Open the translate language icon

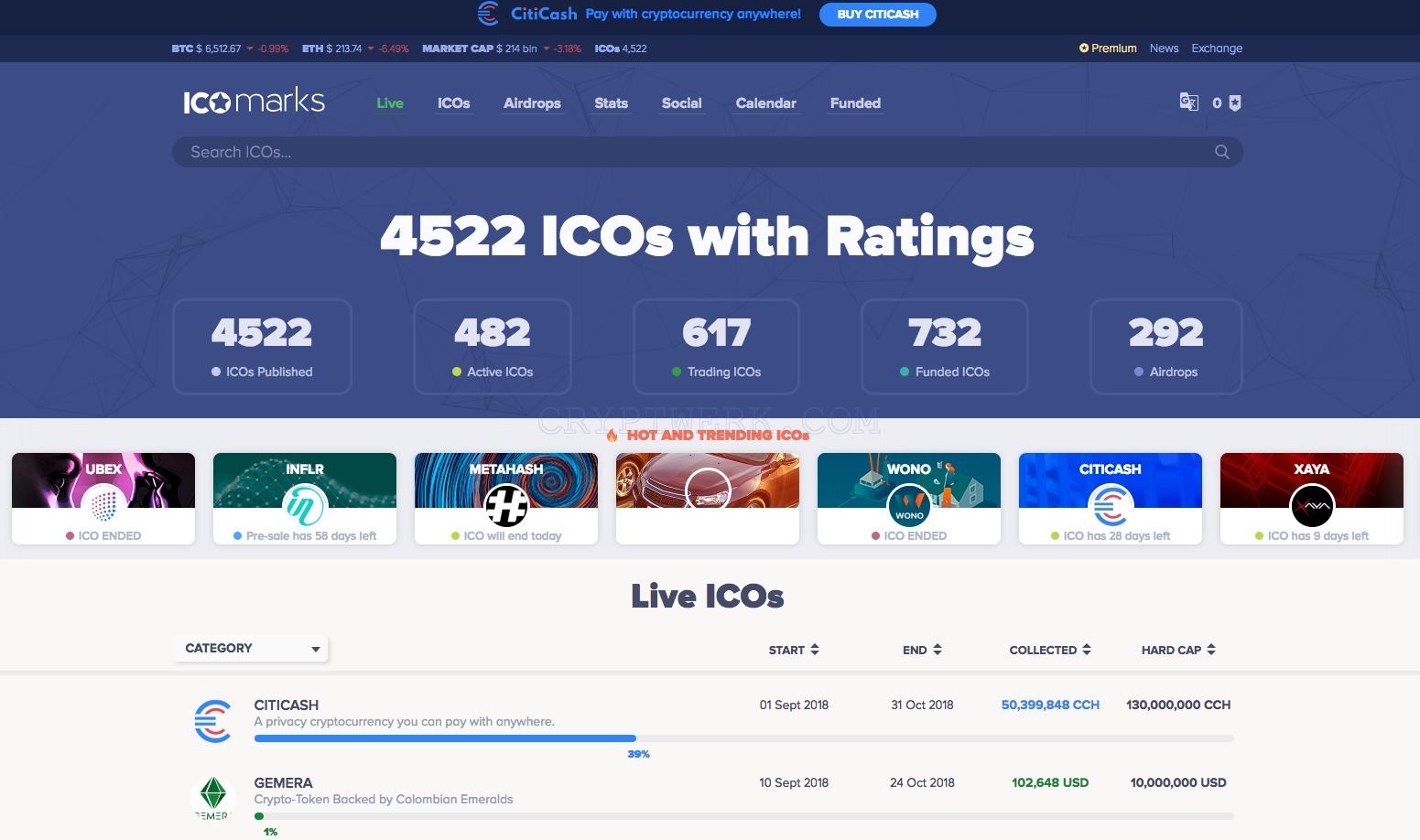click(1188, 102)
